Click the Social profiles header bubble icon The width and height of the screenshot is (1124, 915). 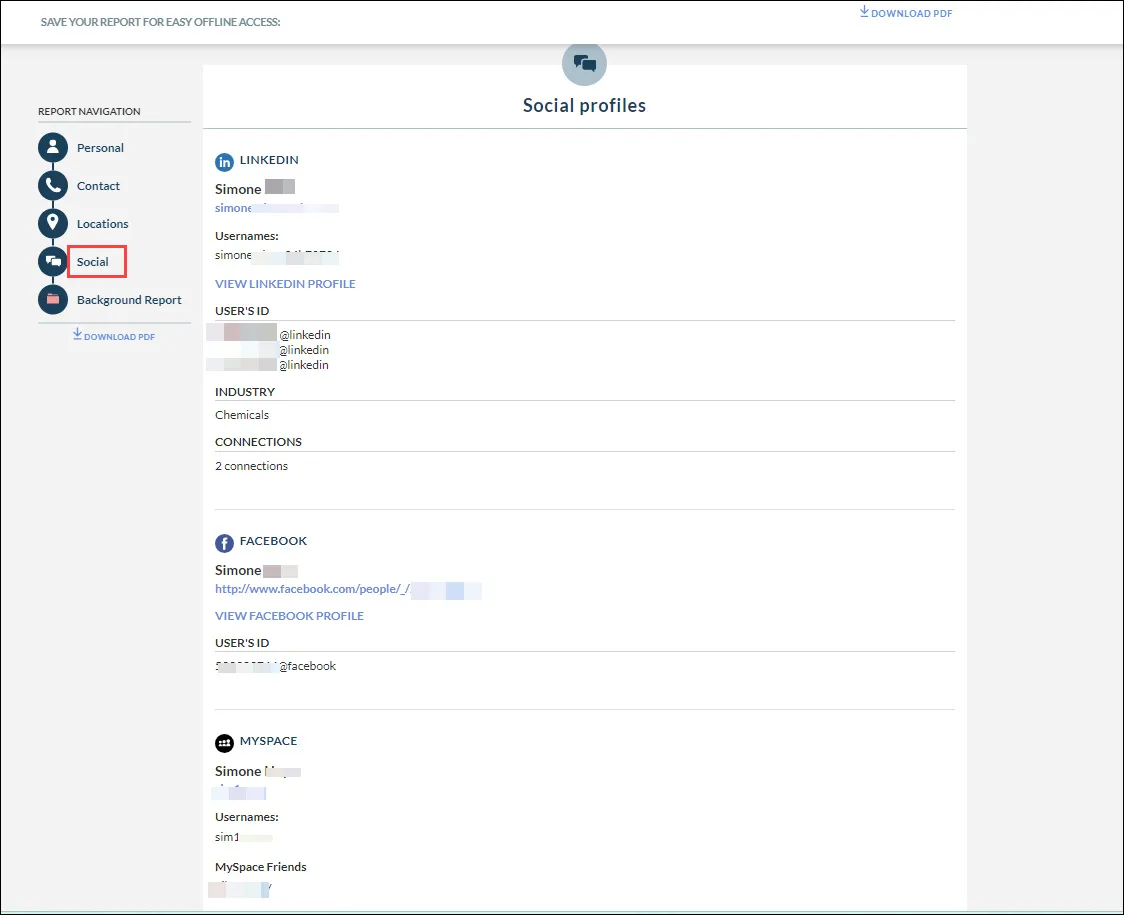[584, 63]
